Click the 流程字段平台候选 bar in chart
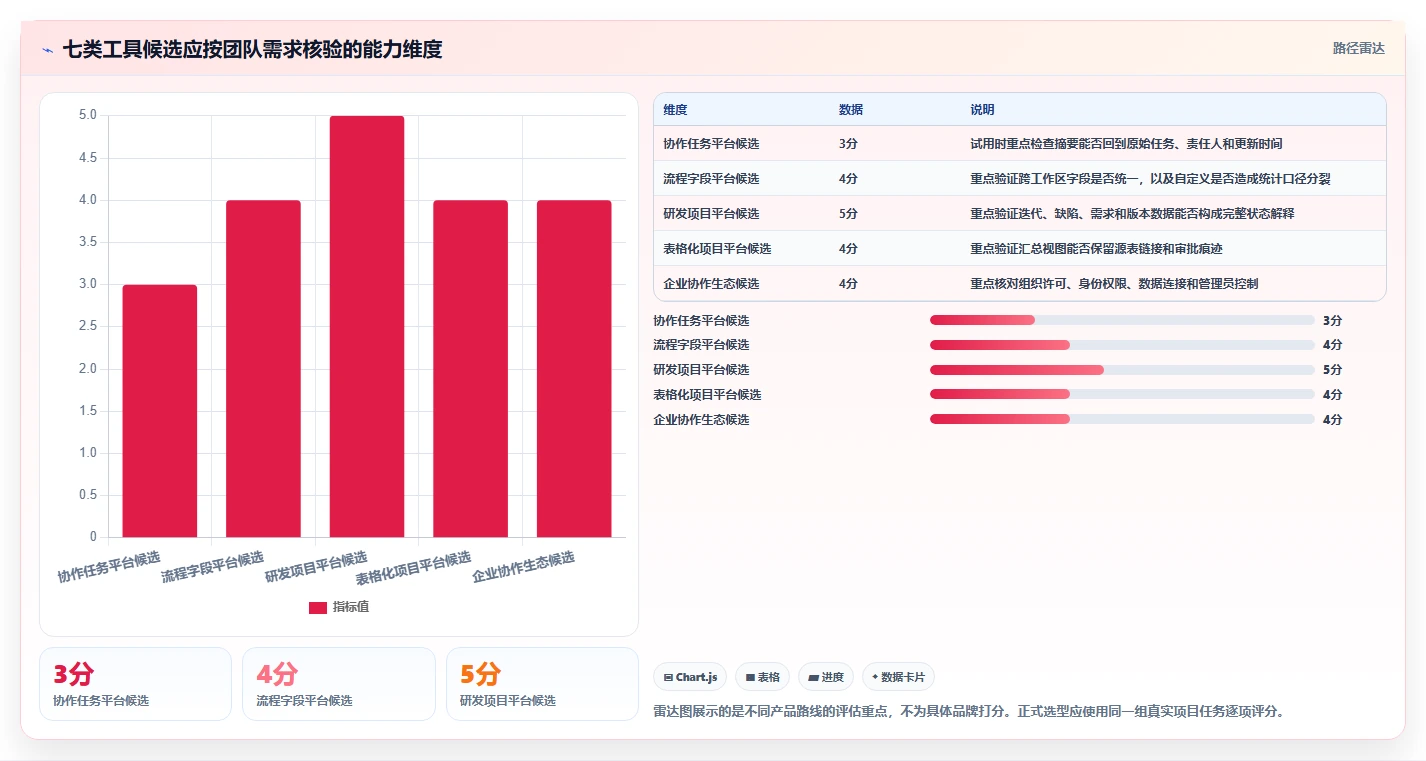 click(263, 369)
